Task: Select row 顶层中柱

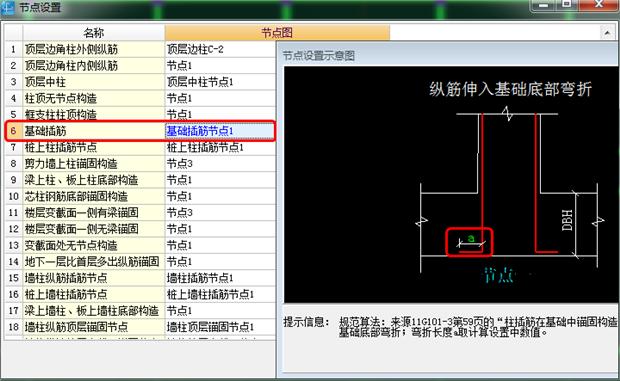Action: (94, 82)
